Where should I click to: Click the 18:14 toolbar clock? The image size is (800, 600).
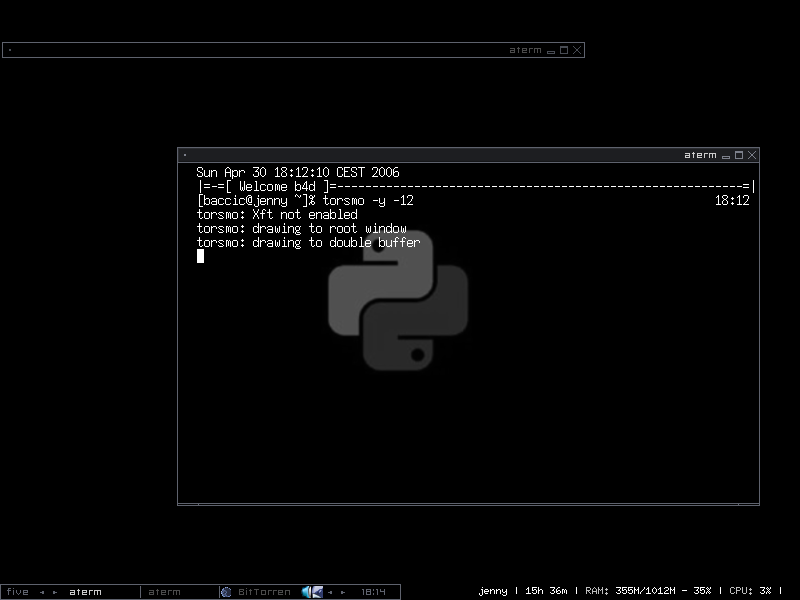(373, 592)
